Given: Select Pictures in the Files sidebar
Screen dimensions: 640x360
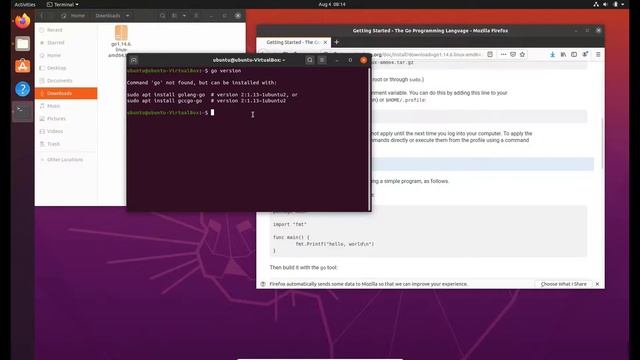Looking at the screenshot, I should point(66,119).
